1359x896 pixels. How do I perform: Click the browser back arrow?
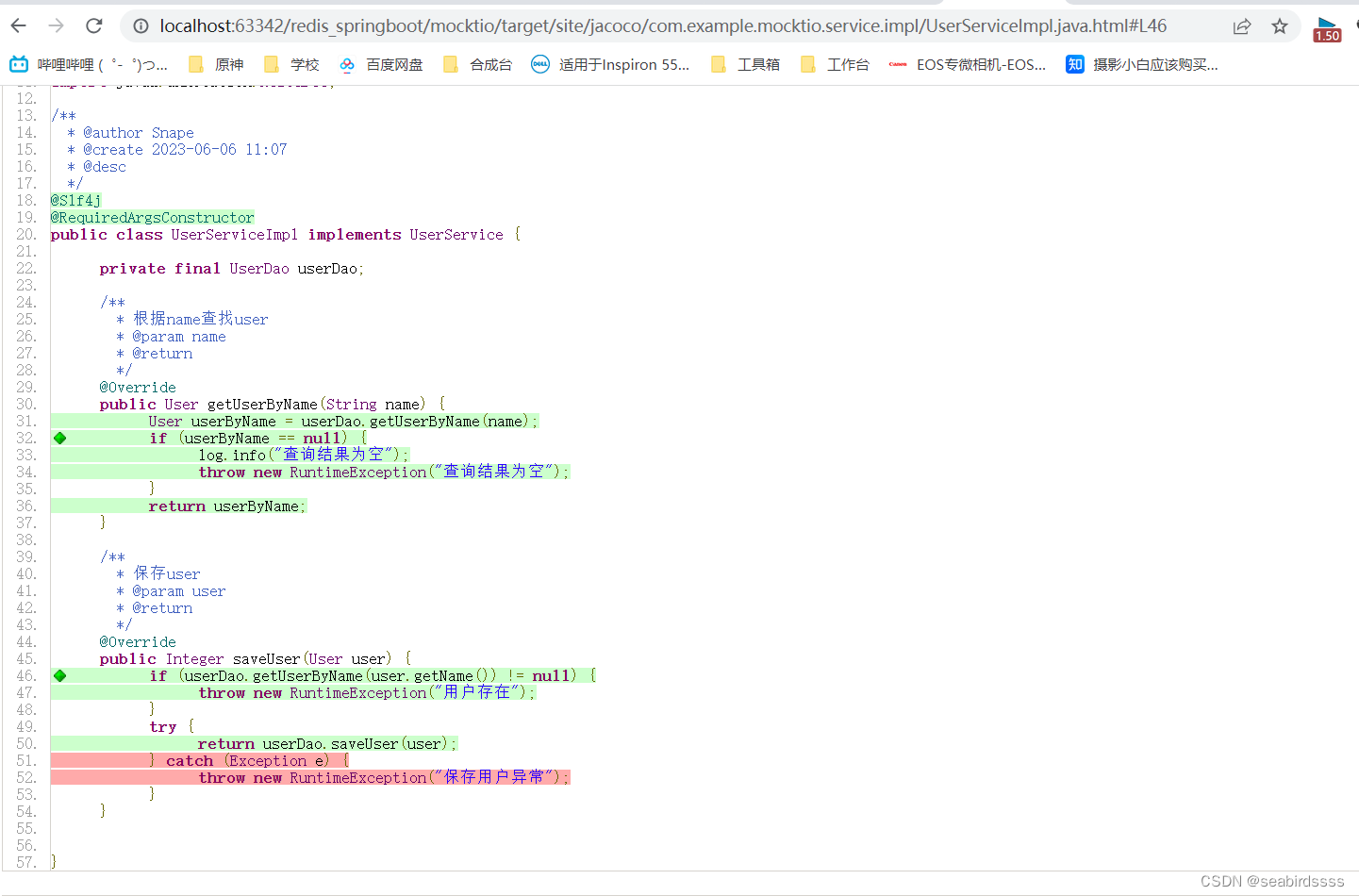[18, 25]
